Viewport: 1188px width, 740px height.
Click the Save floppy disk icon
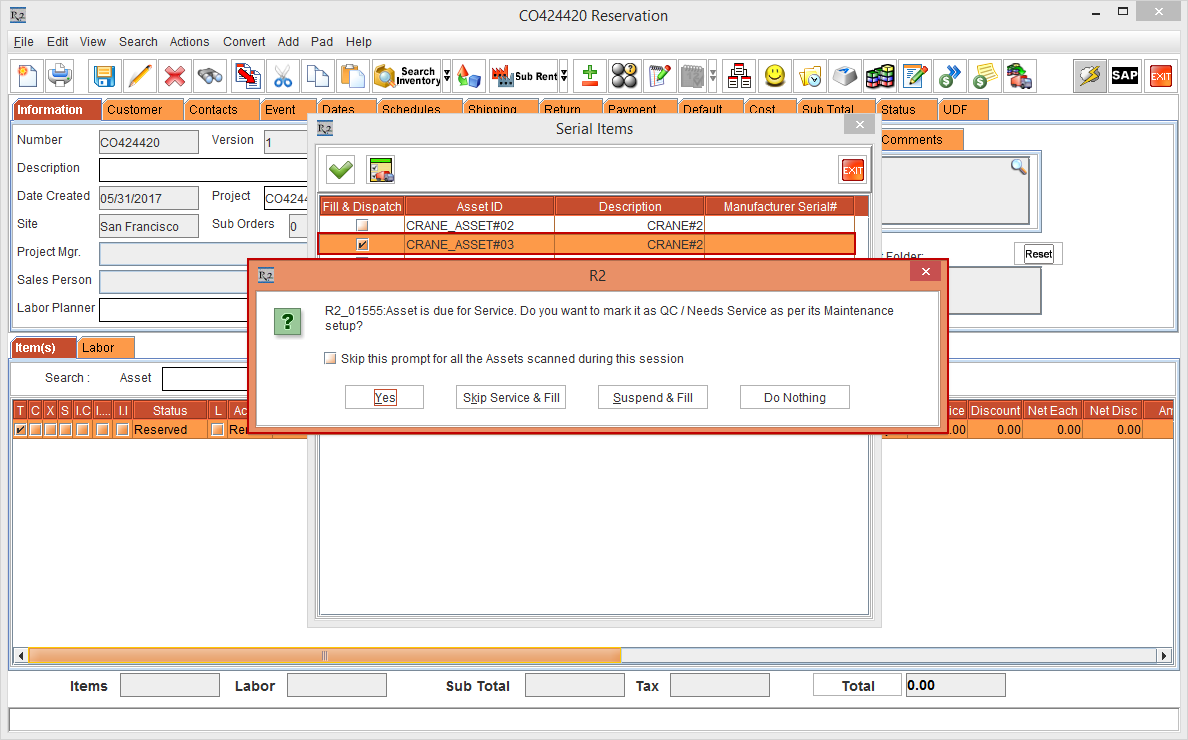[104, 76]
